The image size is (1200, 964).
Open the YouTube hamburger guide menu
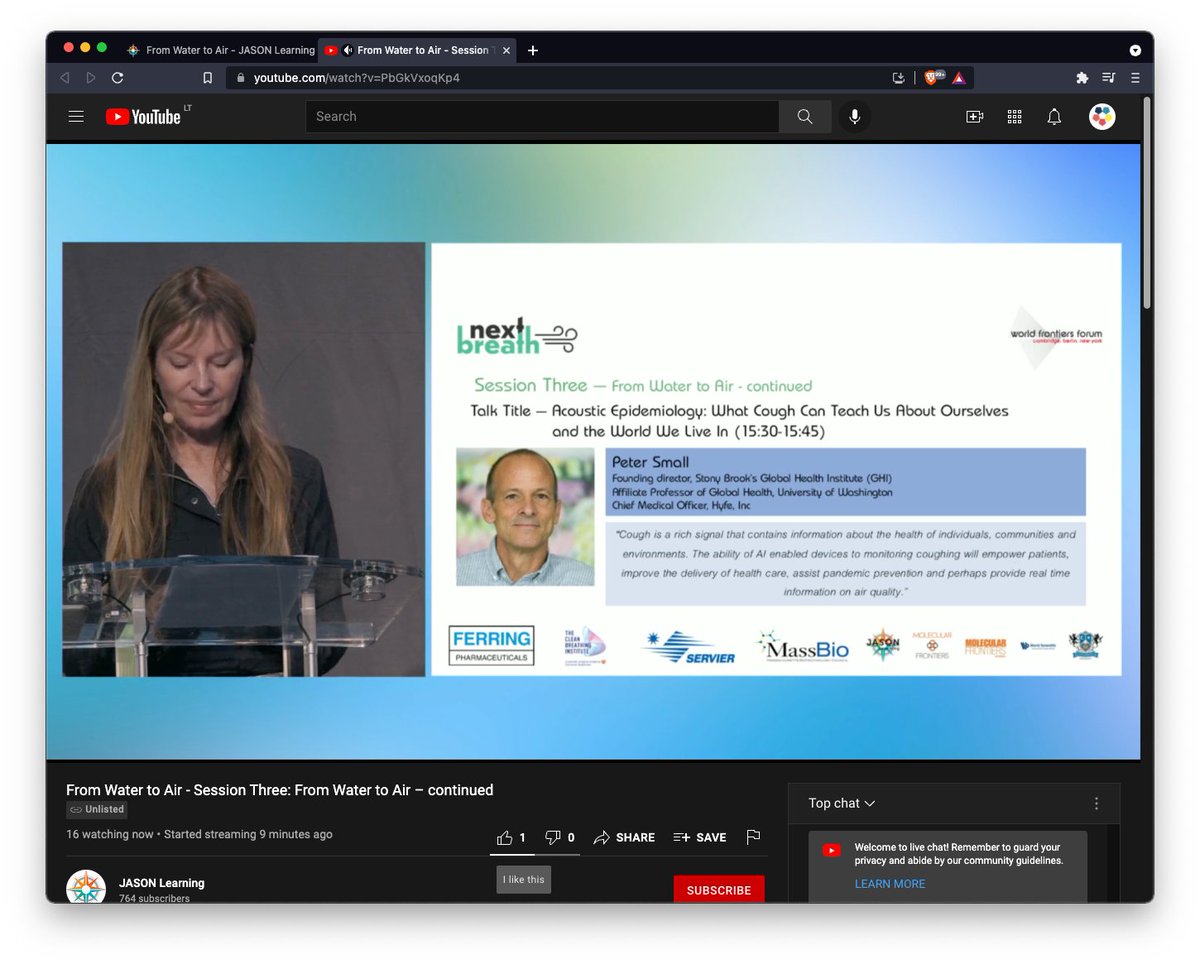(x=76, y=117)
